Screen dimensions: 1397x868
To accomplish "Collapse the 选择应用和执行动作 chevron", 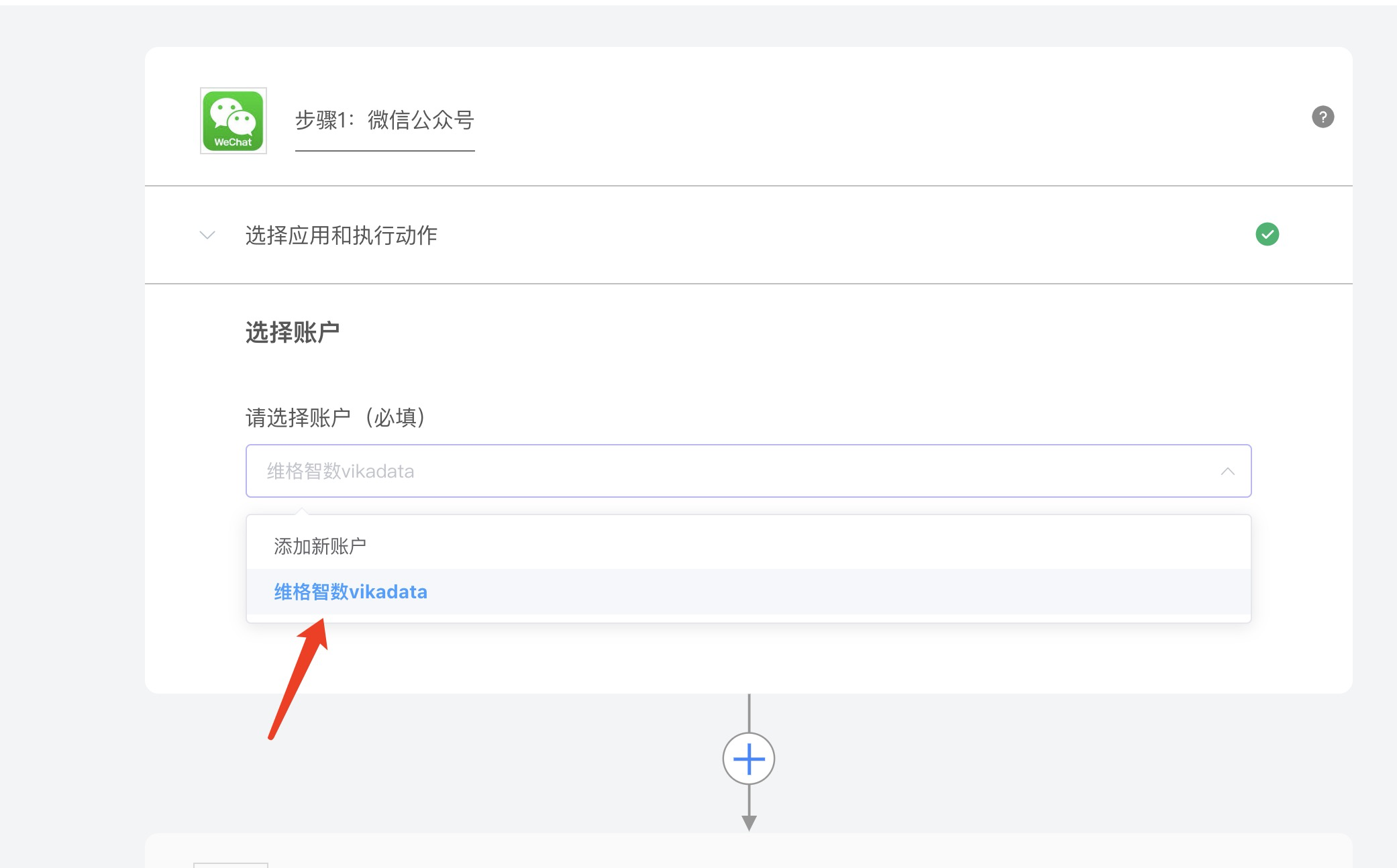I will pyautogui.click(x=207, y=235).
